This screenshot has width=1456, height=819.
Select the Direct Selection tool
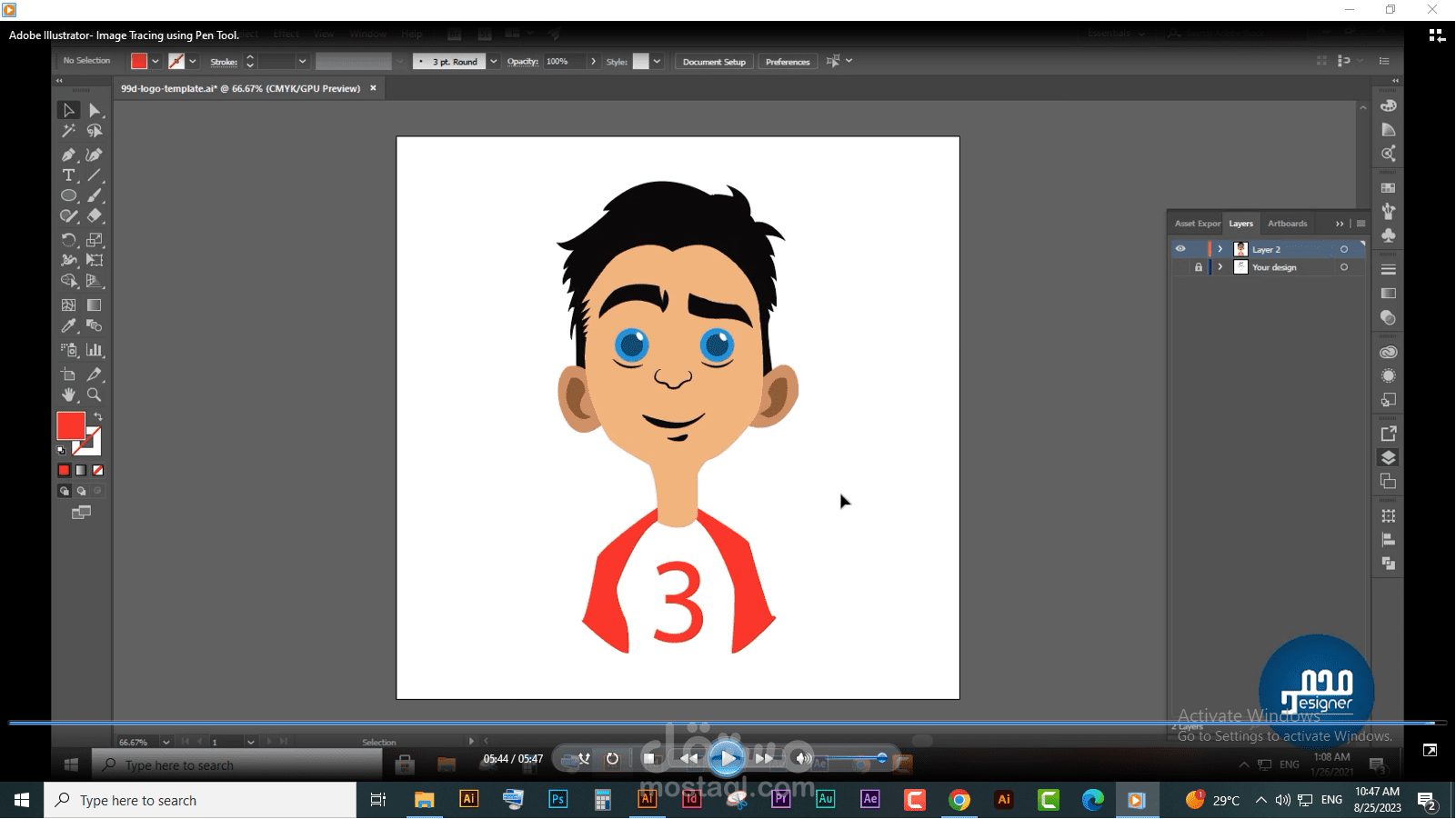tap(95, 111)
